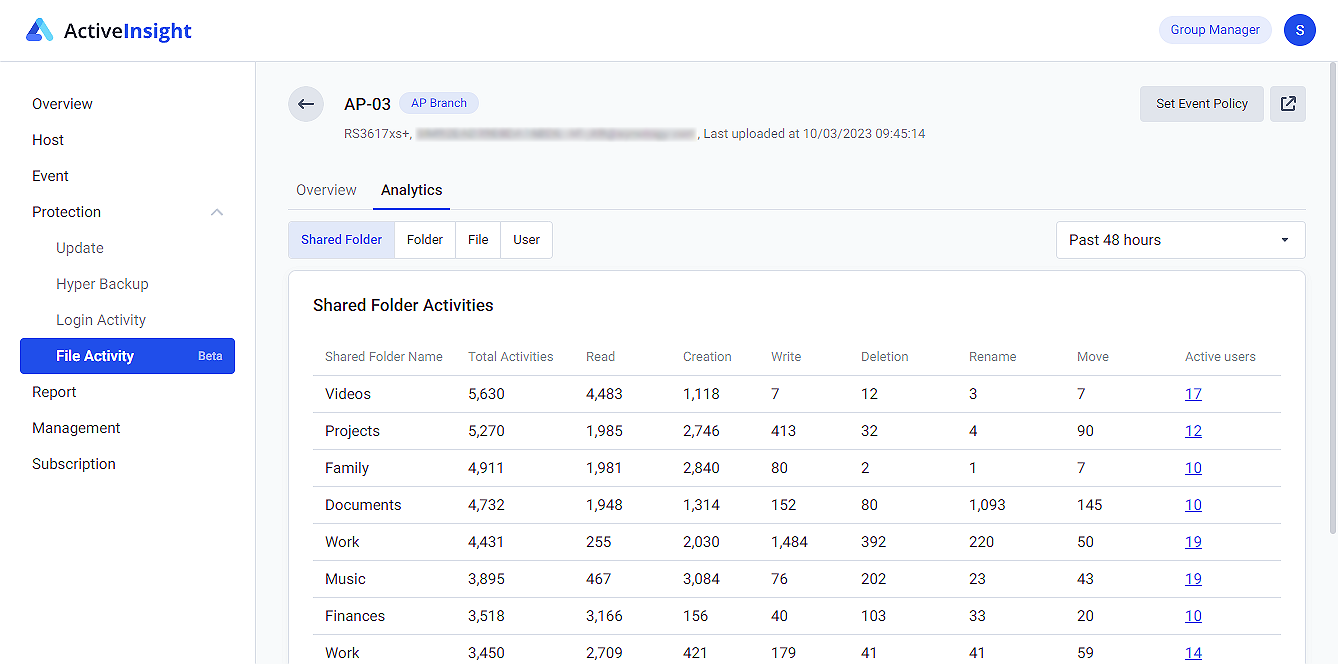Click the read value 3,166 for Finances
Screen dimensions: 1338x664
pos(604,616)
